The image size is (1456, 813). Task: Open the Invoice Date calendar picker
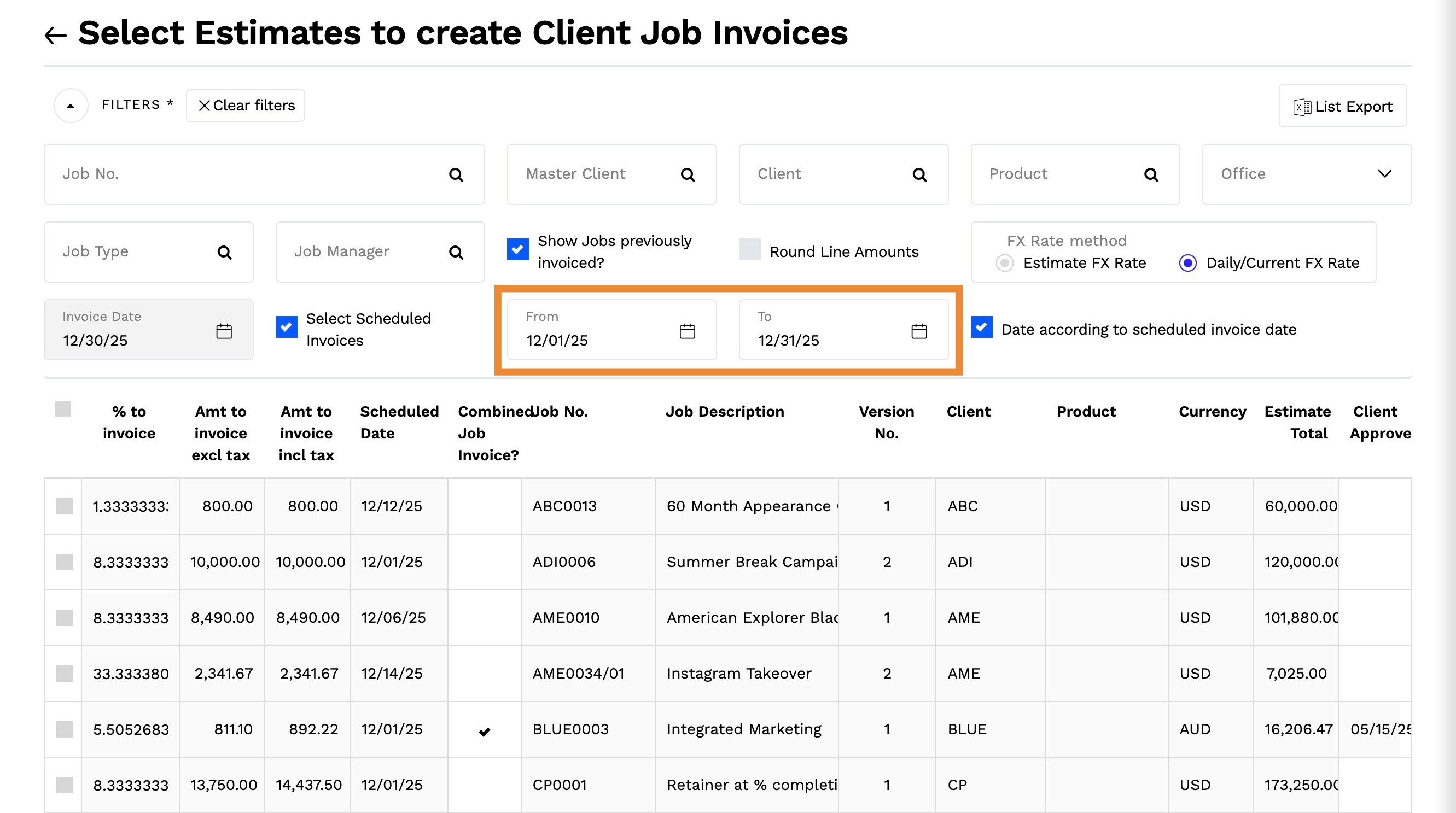(224, 331)
